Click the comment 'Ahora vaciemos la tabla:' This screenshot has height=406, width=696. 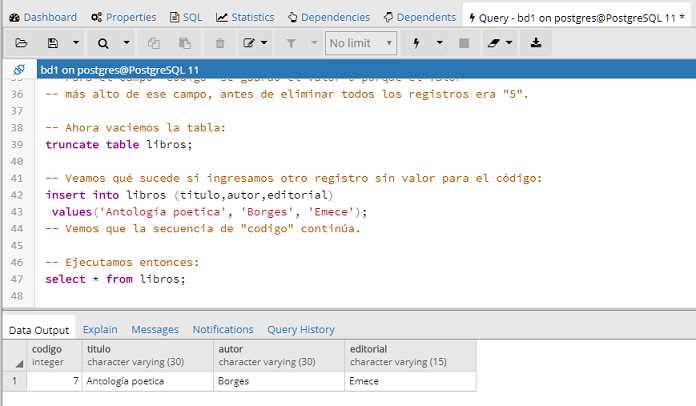point(135,128)
